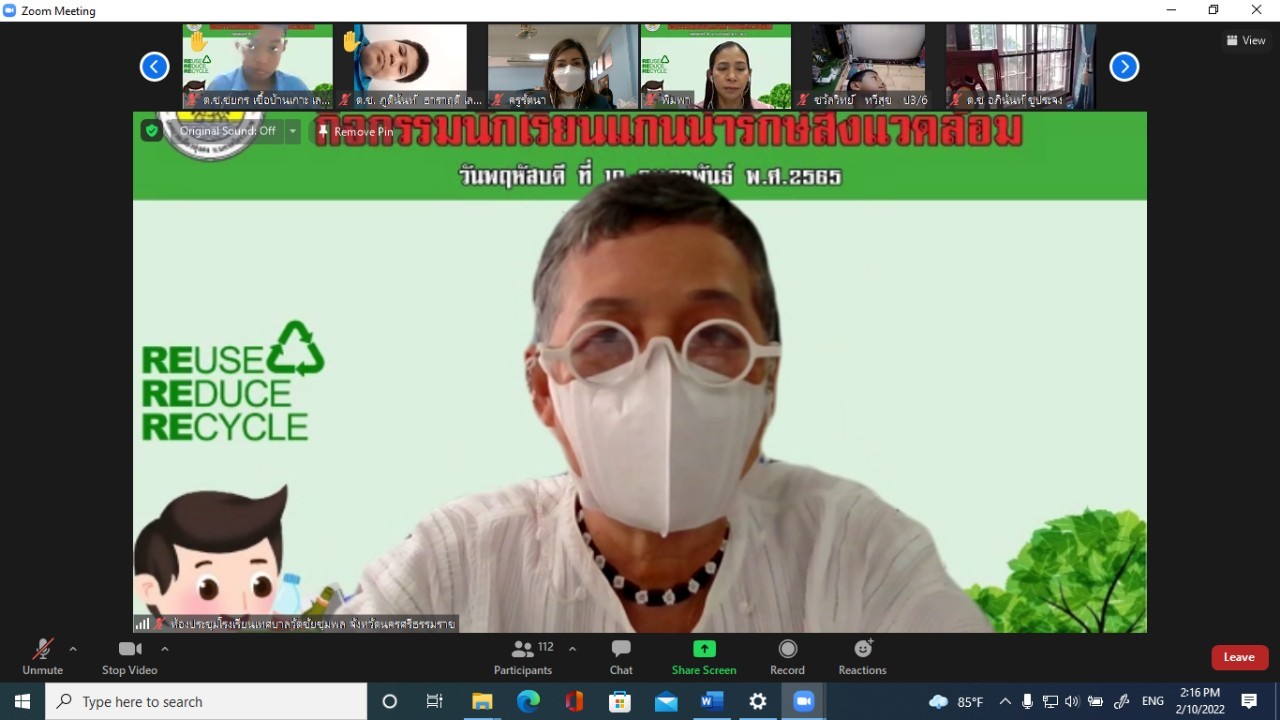Open the Participants panel
The height and width of the screenshot is (720, 1280).
point(523,656)
